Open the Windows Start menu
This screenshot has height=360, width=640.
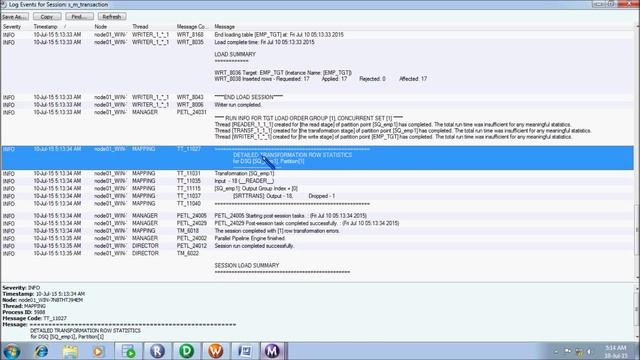click(x=11, y=351)
